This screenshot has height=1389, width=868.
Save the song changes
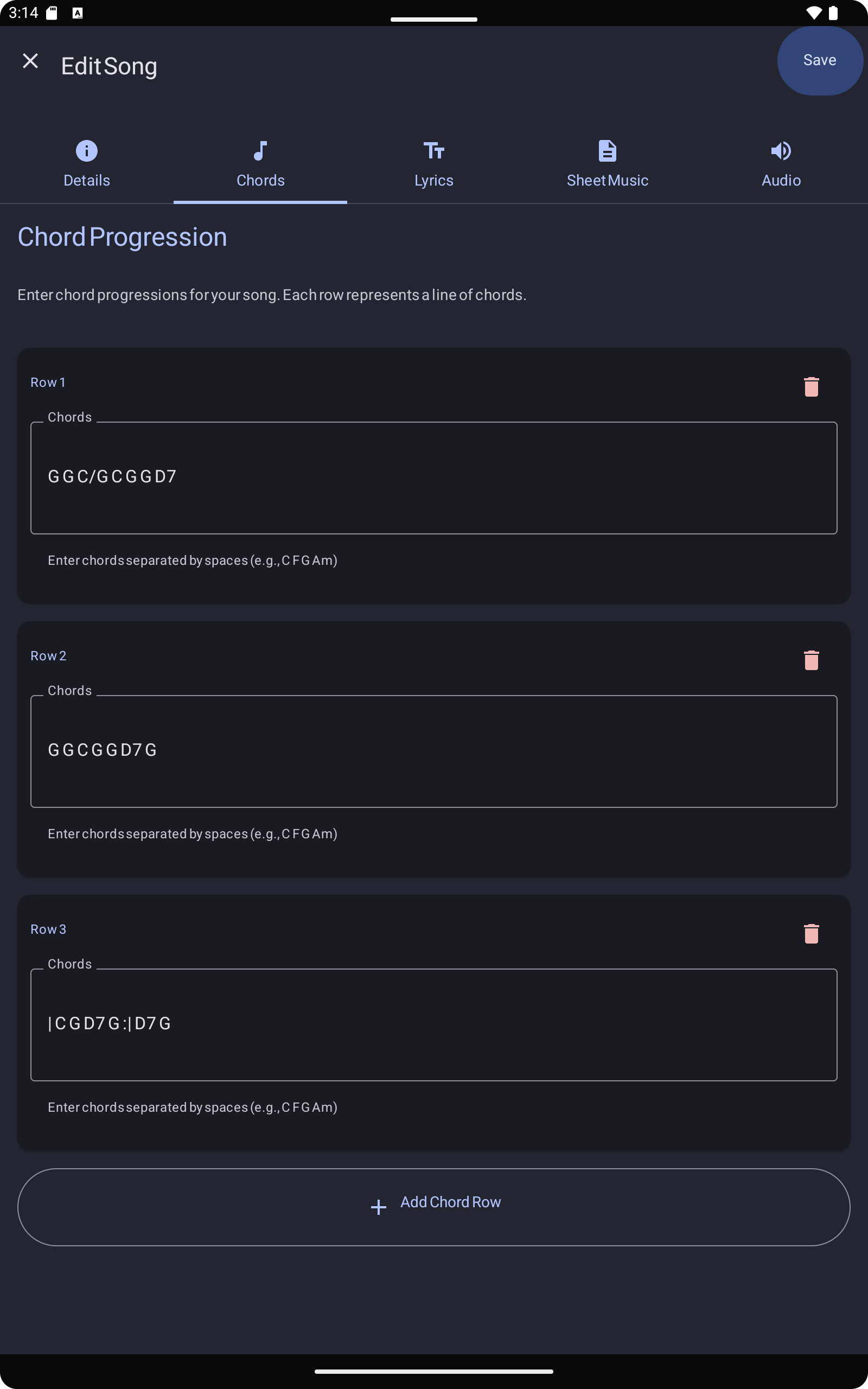819,60
